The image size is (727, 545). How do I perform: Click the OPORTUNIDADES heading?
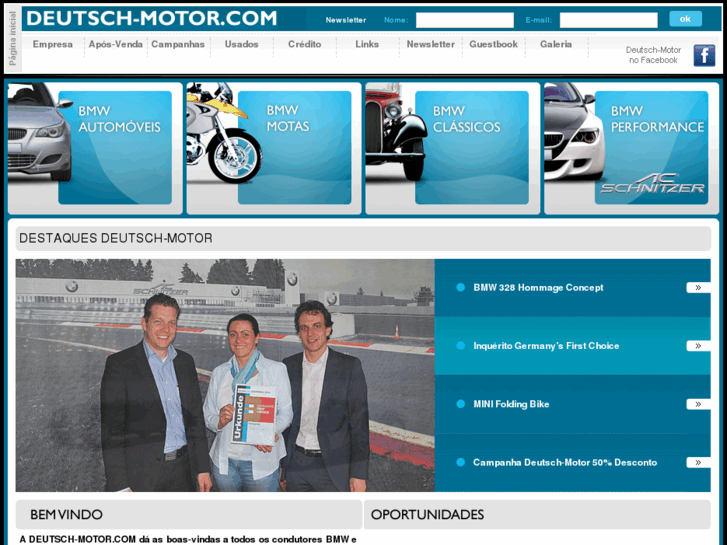[x=427, y=514]
